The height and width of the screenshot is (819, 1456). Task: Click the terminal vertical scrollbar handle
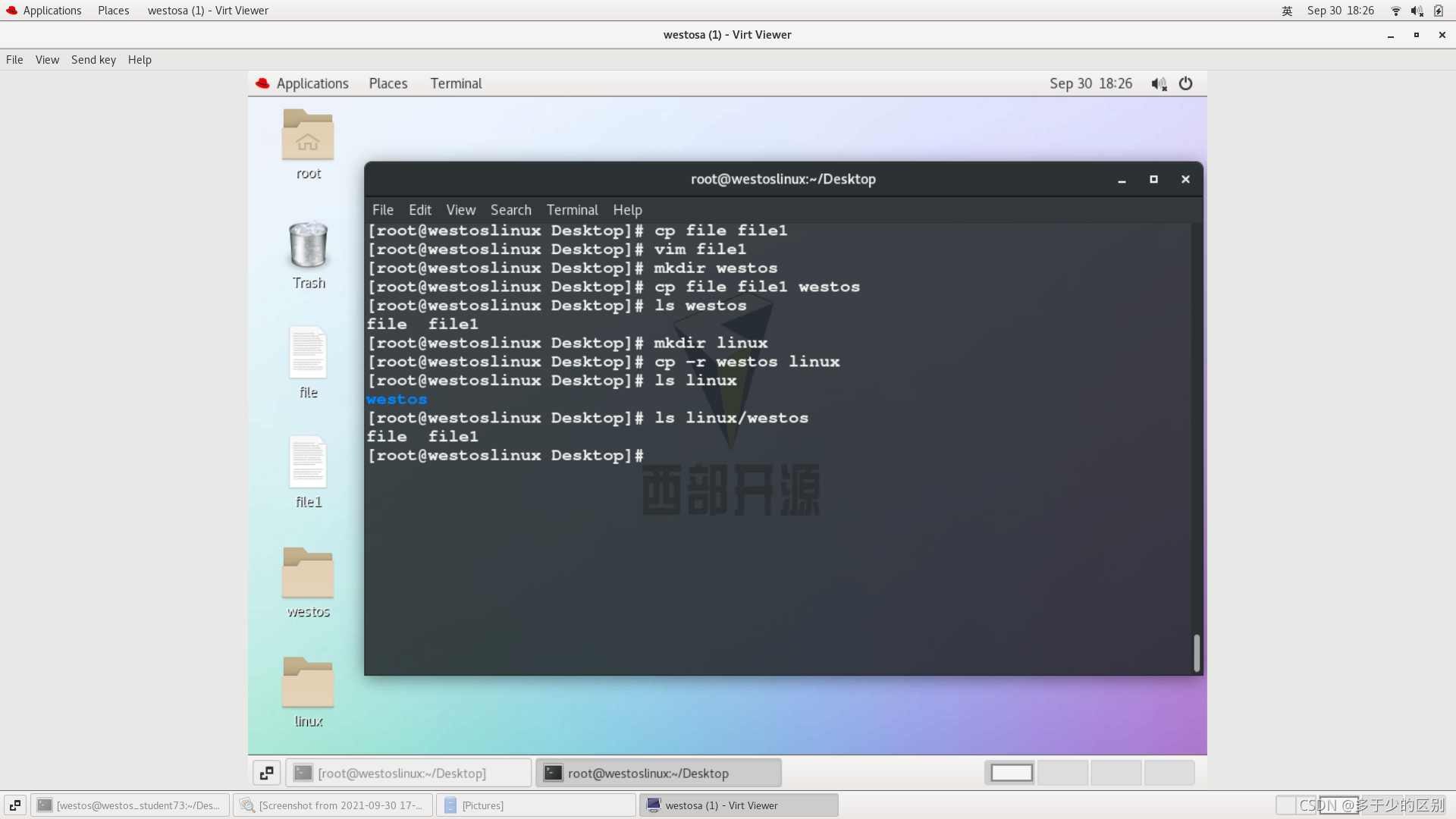coord(1196,653)
